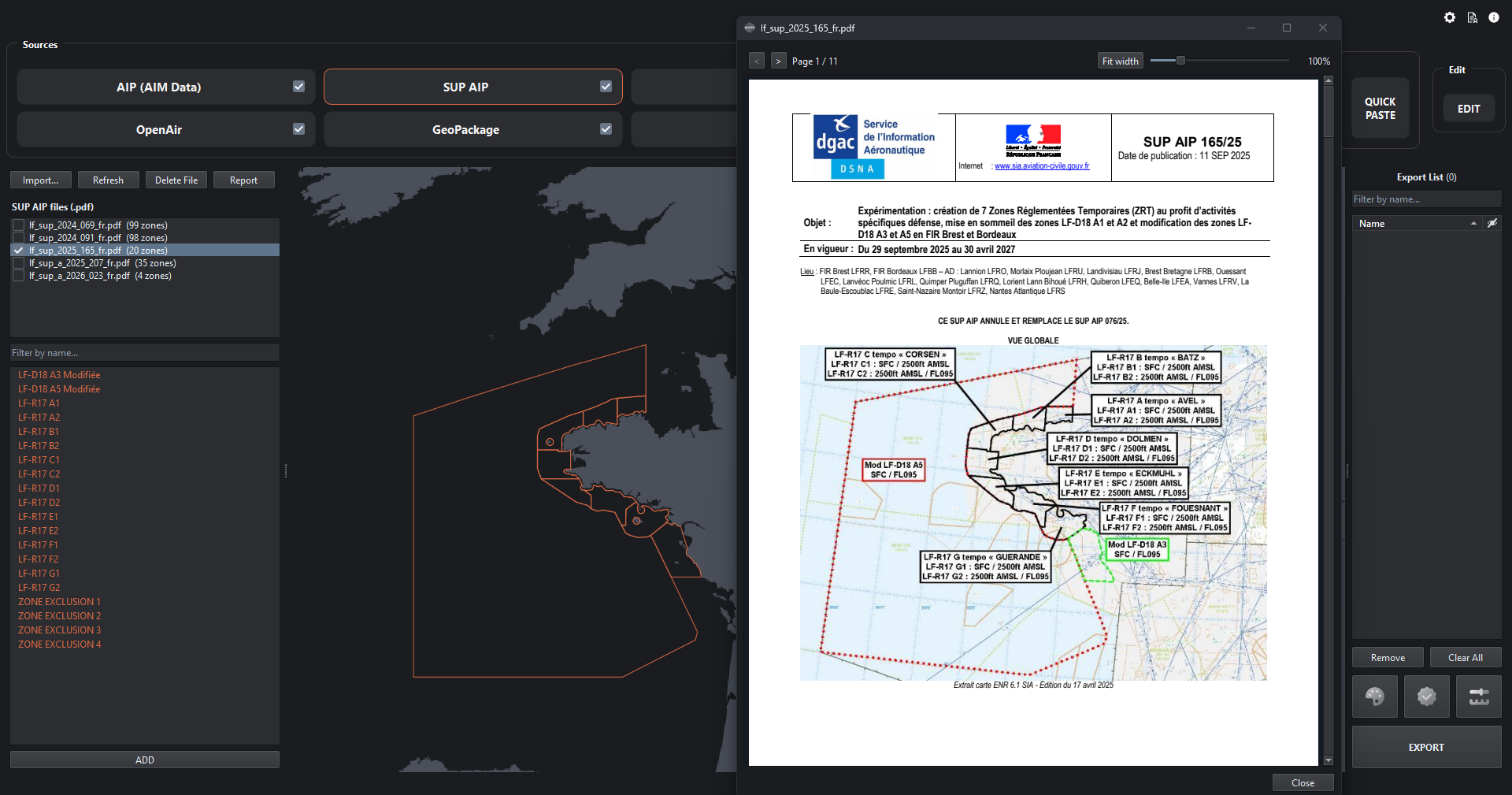Screen dimensions: 1512x795
Task: Check the lf_sup_2024_069_fr.pdf file checkbox
Action: click(19, 225)
